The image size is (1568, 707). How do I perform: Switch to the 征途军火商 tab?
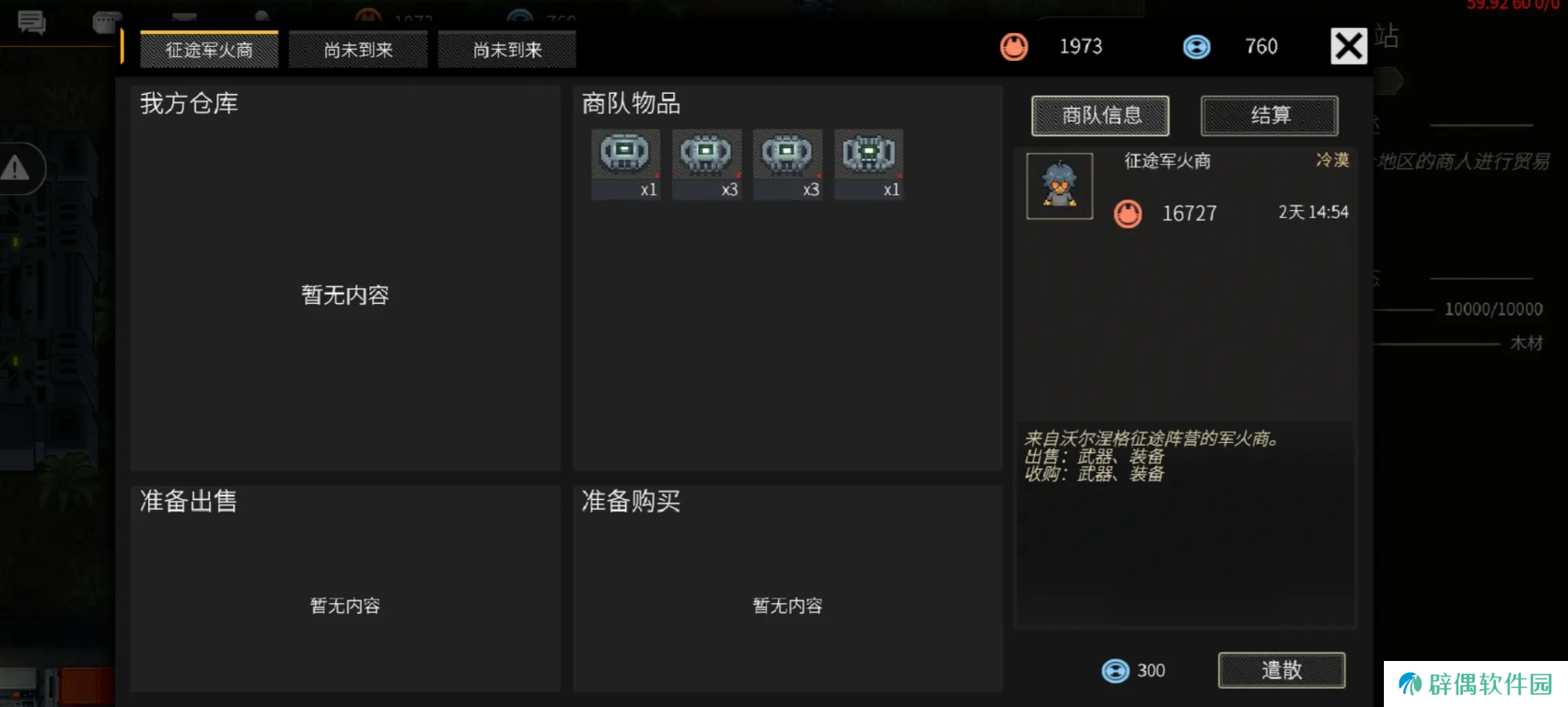[209, 50]
